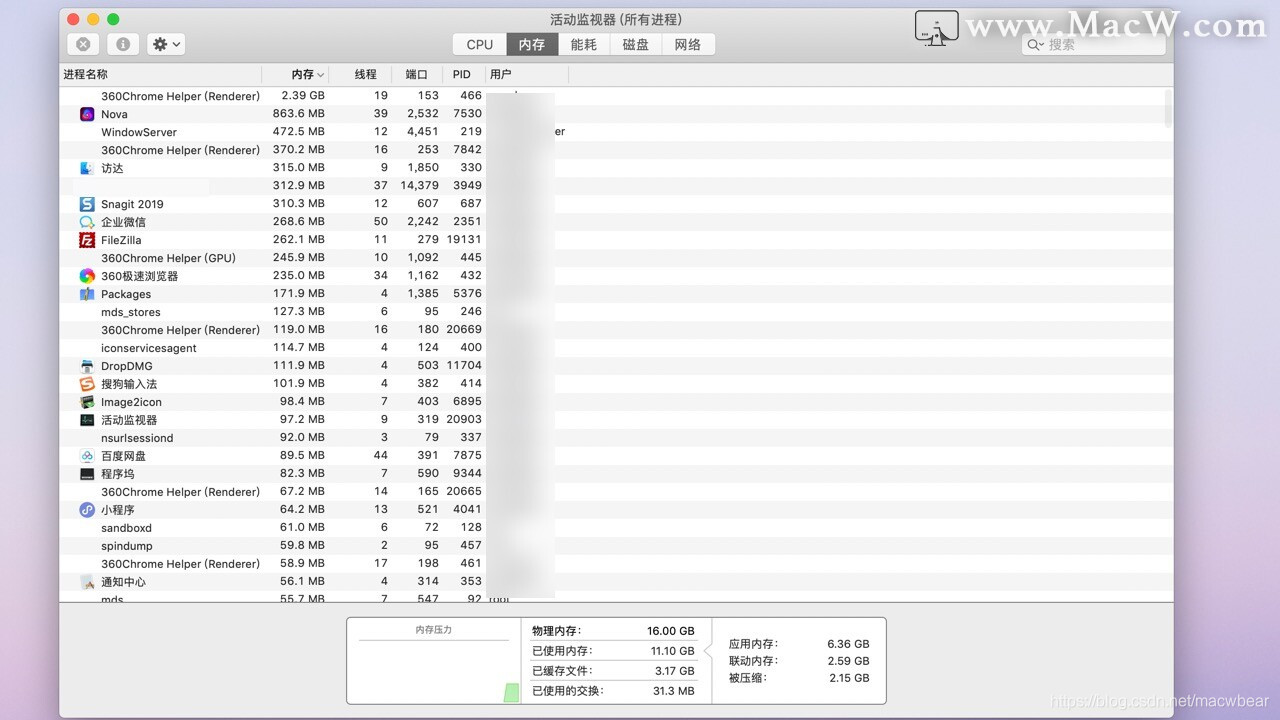Select 360Chrome Helper (GPU) process
The image size is (1280, 720).
(x=616, y=258)
